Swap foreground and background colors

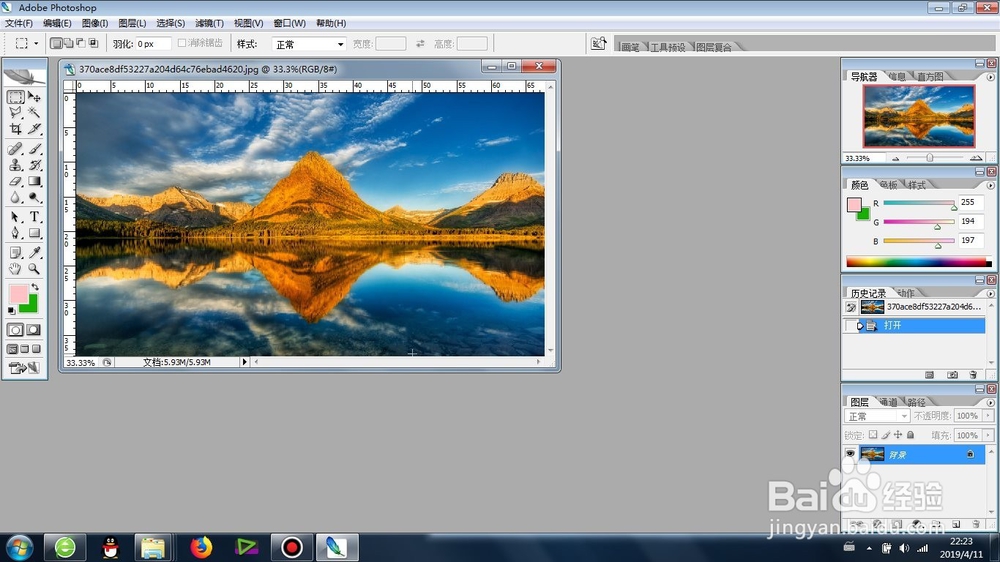(x=35, y=288)
